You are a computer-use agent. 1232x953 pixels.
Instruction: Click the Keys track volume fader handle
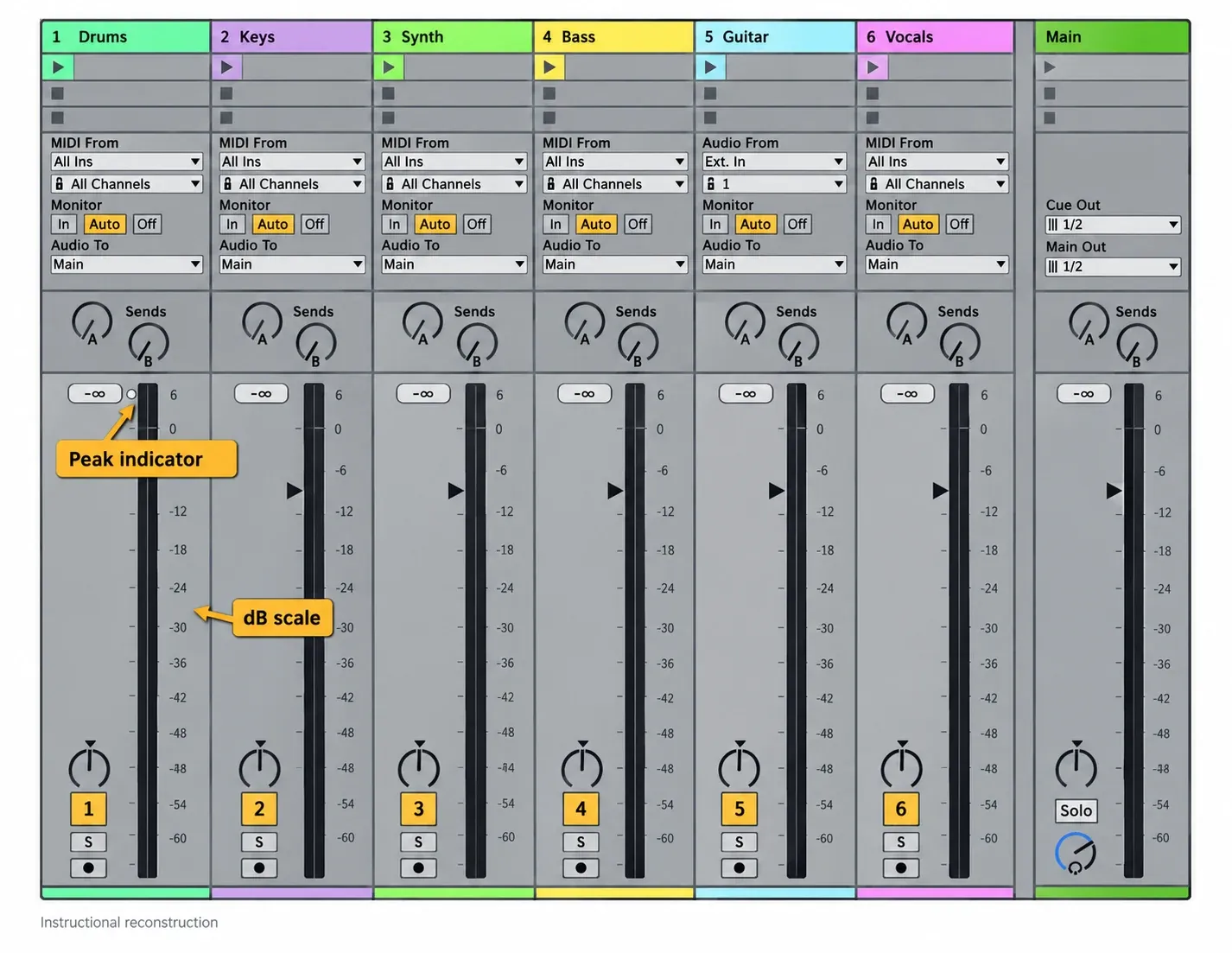295,491
